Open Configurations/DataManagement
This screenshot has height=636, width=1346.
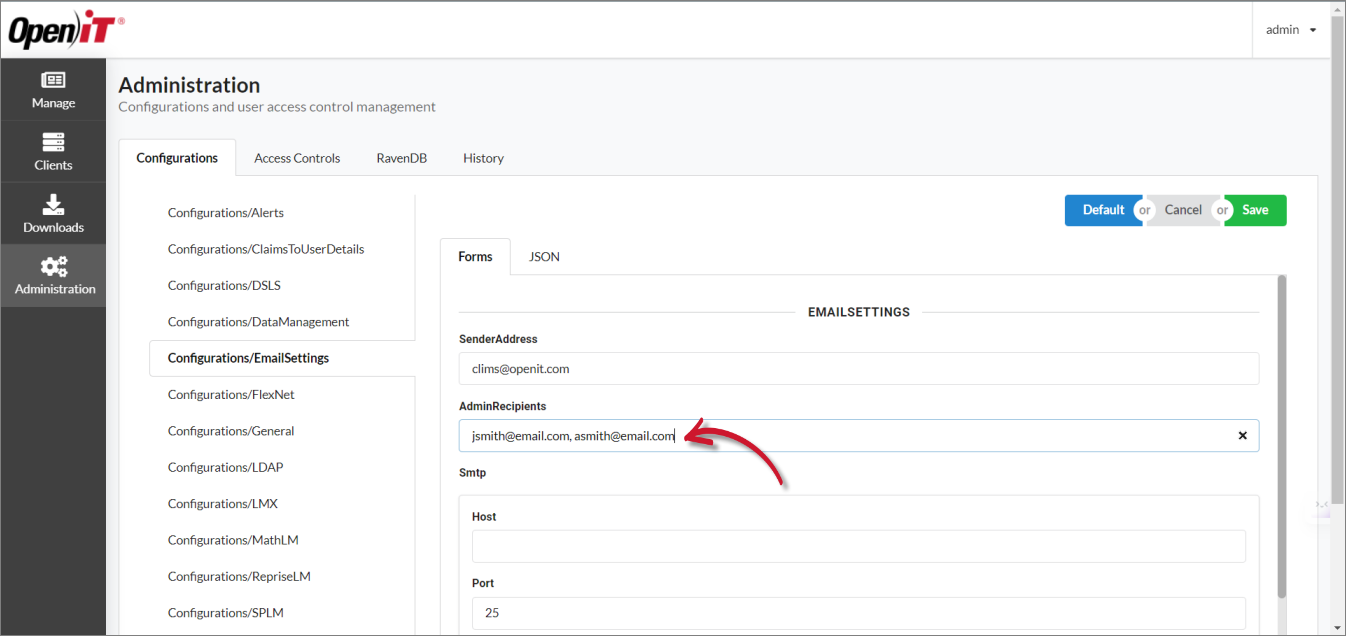(x=258, y=322)
